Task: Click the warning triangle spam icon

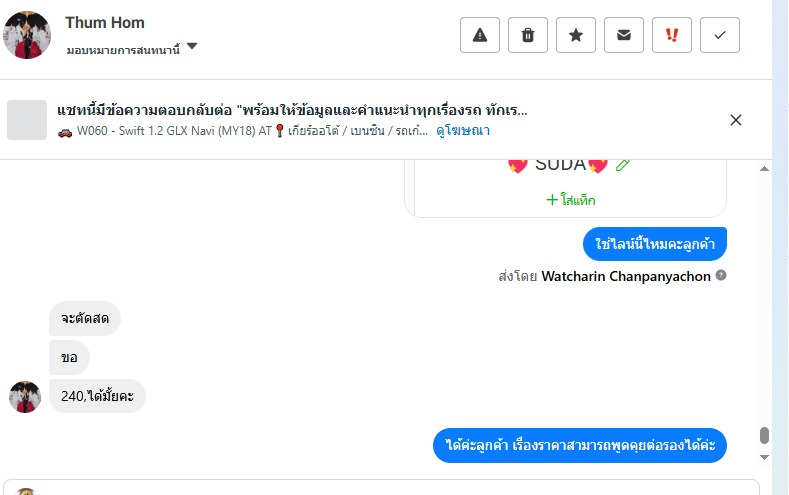Action: [x=480, y=35]
